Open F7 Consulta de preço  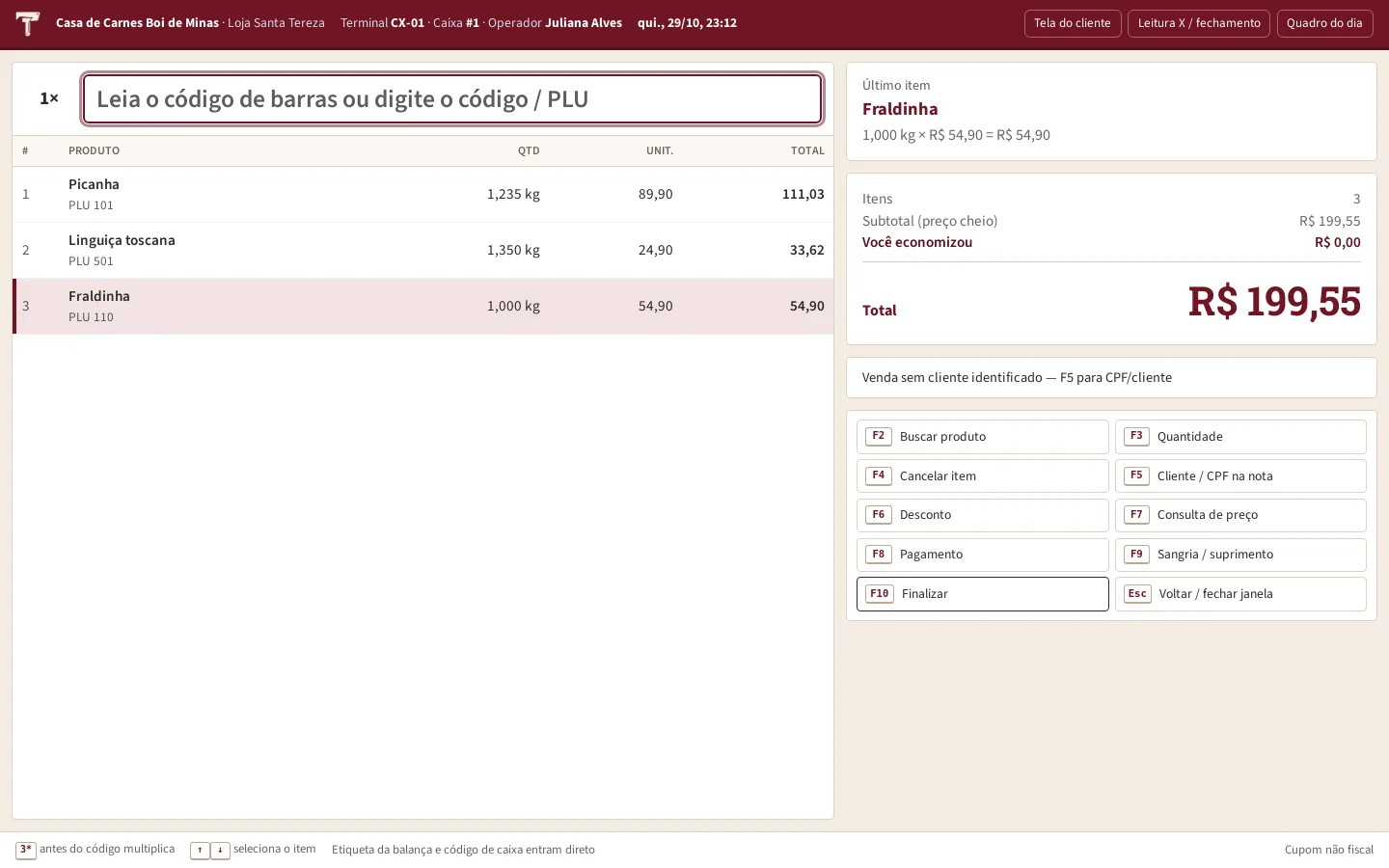pos(1240,515)
